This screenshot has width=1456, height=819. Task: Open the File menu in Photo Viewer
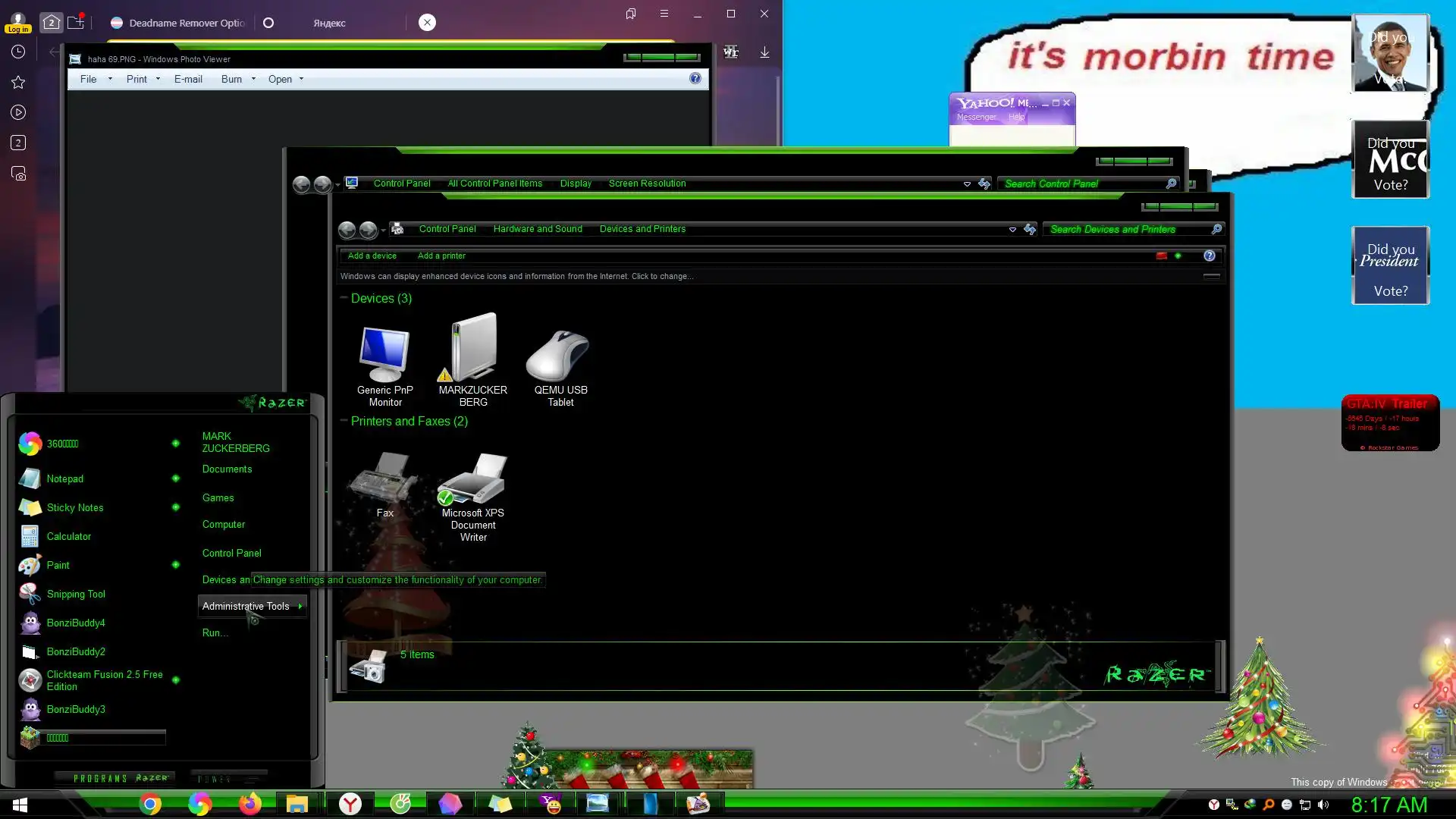89,79
